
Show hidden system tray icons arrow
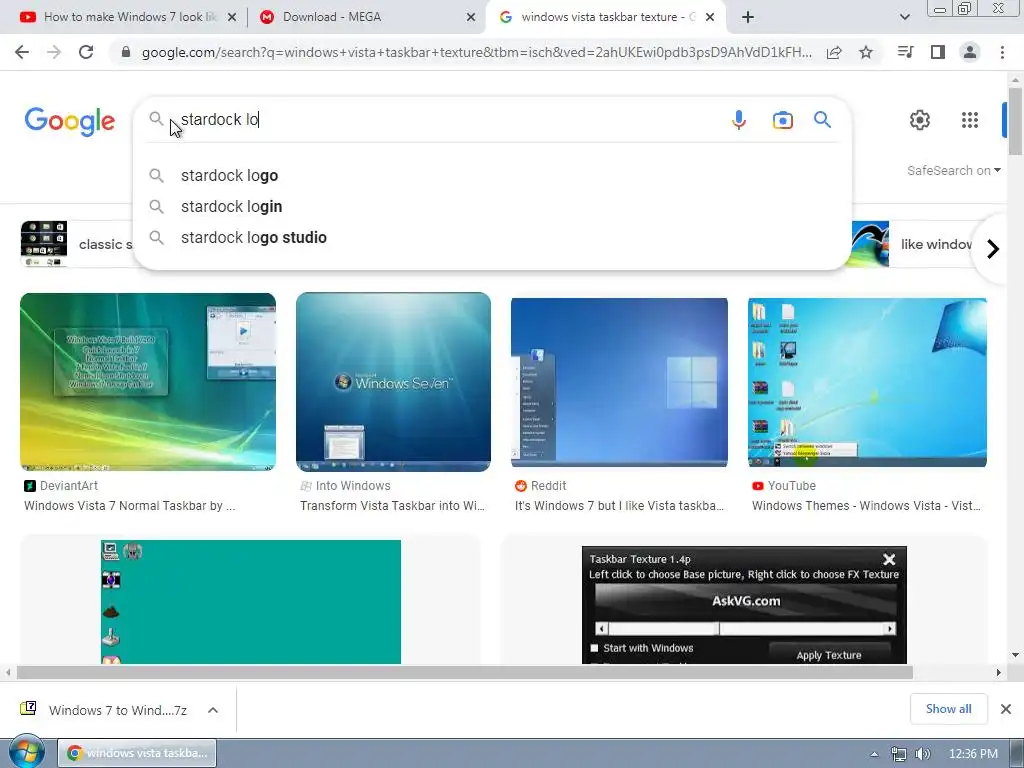(874, 754)
